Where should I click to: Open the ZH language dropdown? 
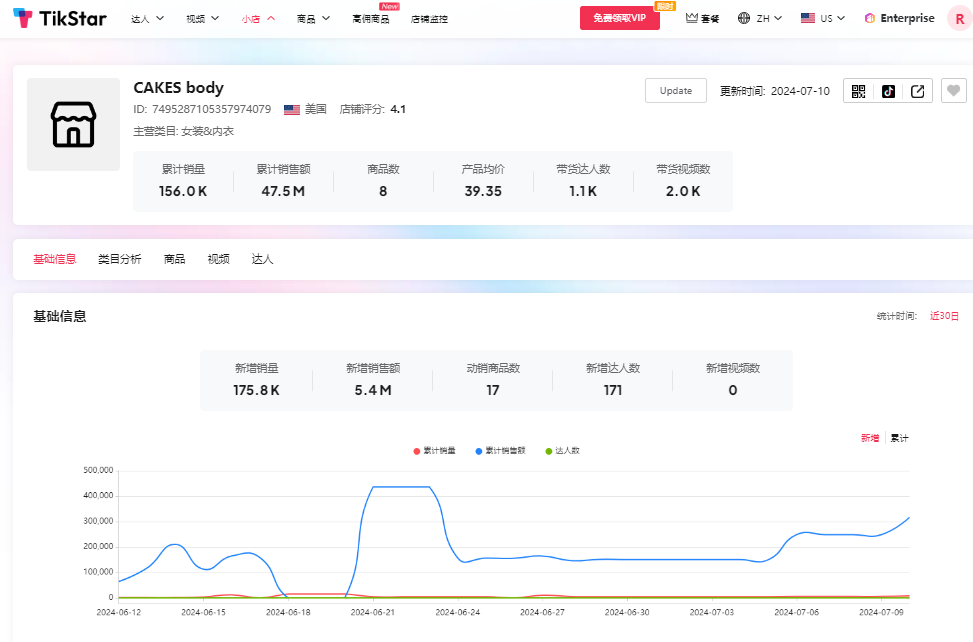(769, 19)
